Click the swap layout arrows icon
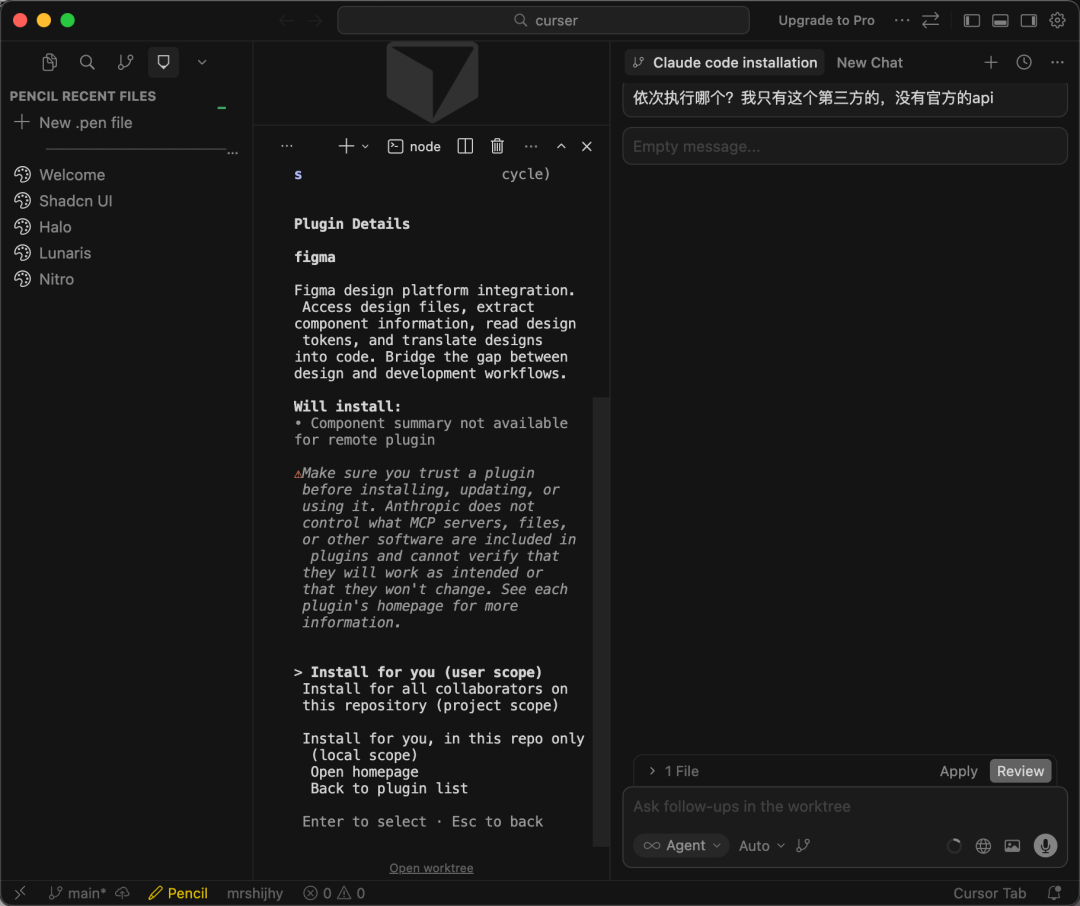The image size is (1080, 906). point(931,20)
